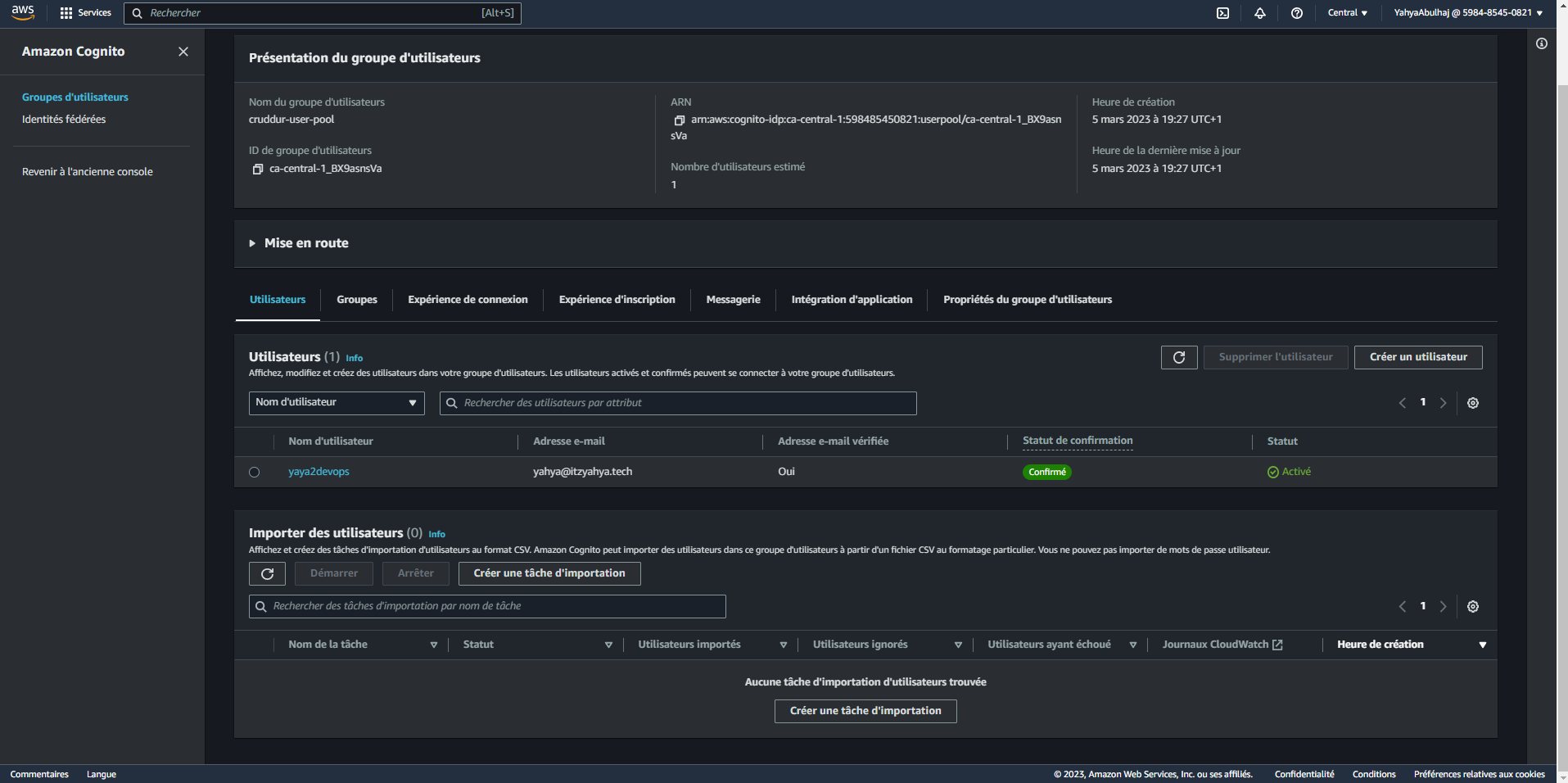The width and height of the screenshot is (1568, 783).
Task: Copy the user pool ARN
Action: coord(679,120)
